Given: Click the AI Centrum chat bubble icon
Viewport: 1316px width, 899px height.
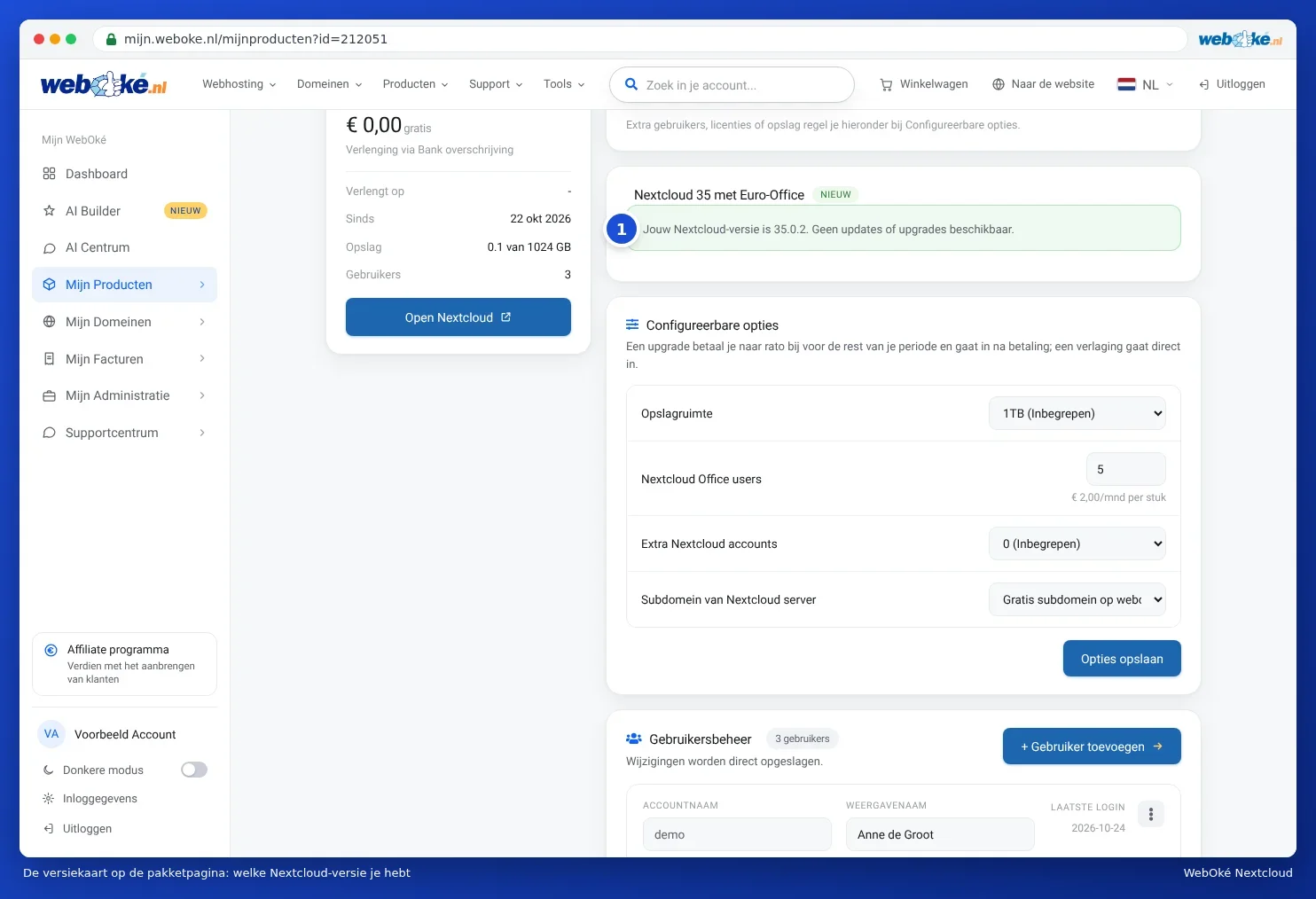Looking at the screenshot, I should coord(50,248).
